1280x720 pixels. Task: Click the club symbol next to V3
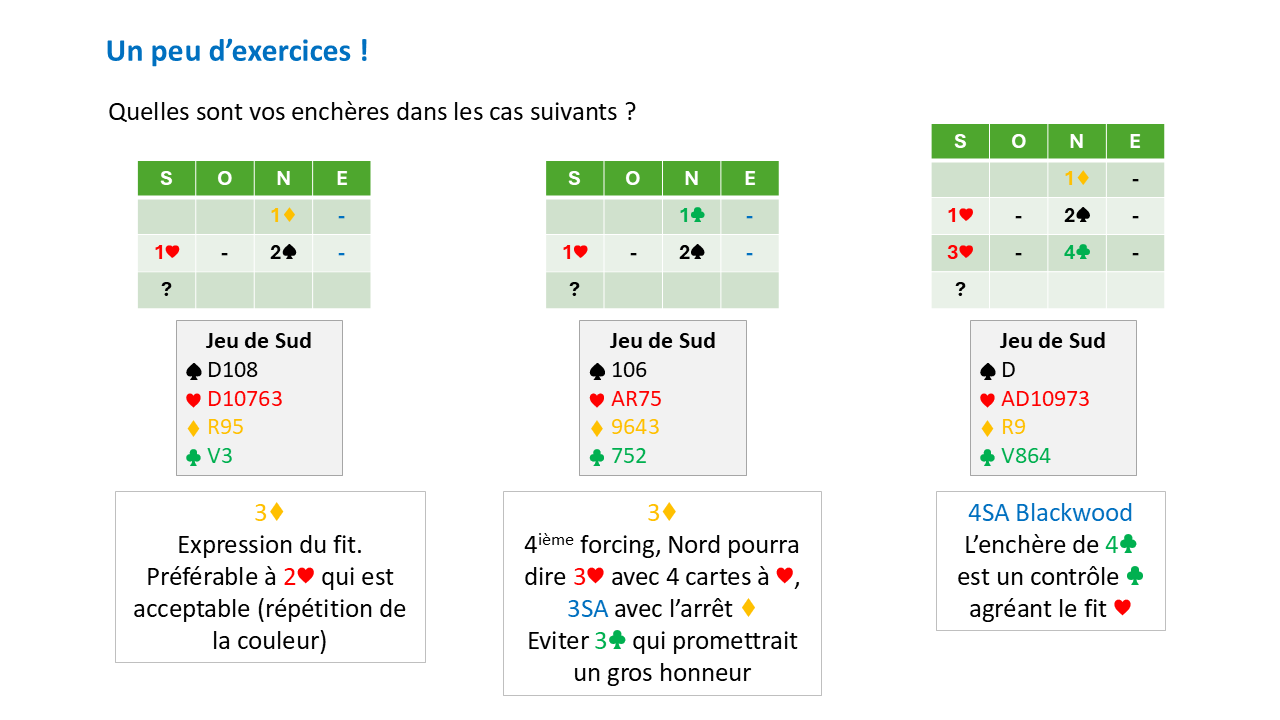(x=194, y=457)
